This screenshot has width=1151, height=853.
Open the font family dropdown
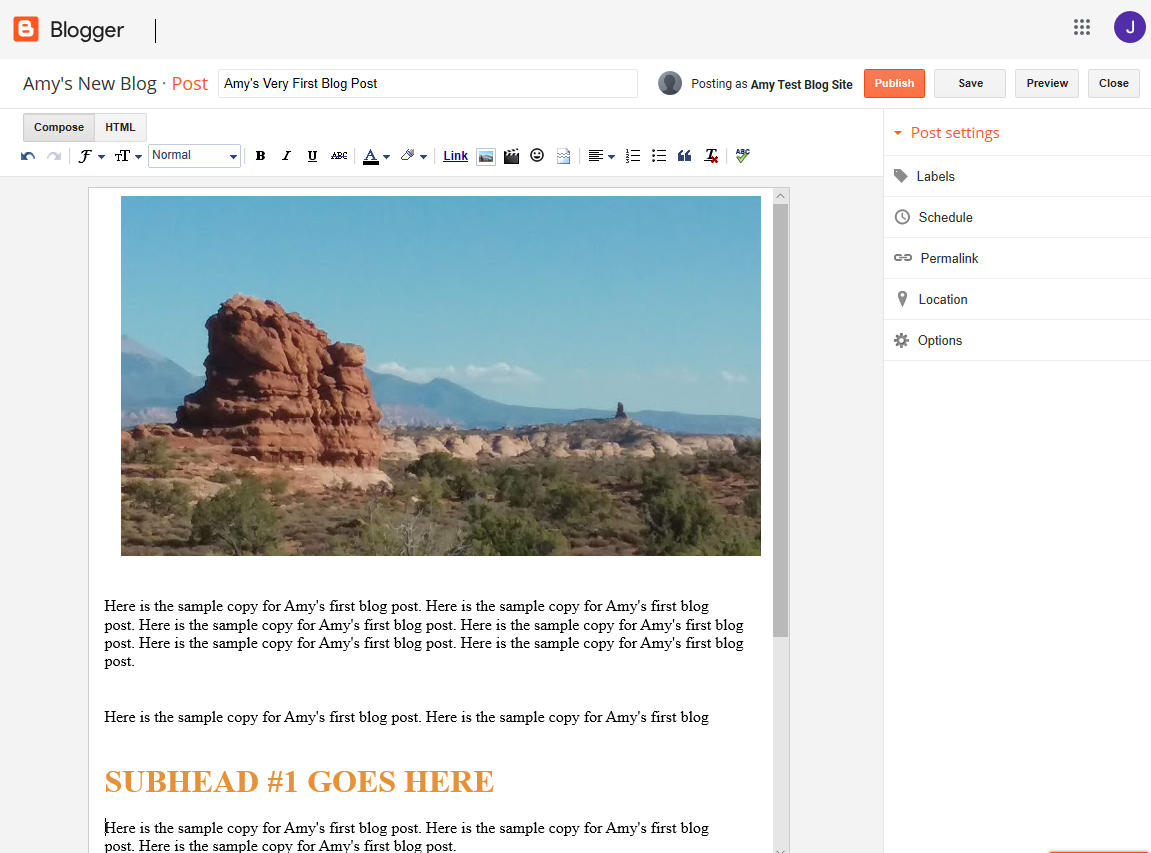pyautogui.click(x=91, y=156)
